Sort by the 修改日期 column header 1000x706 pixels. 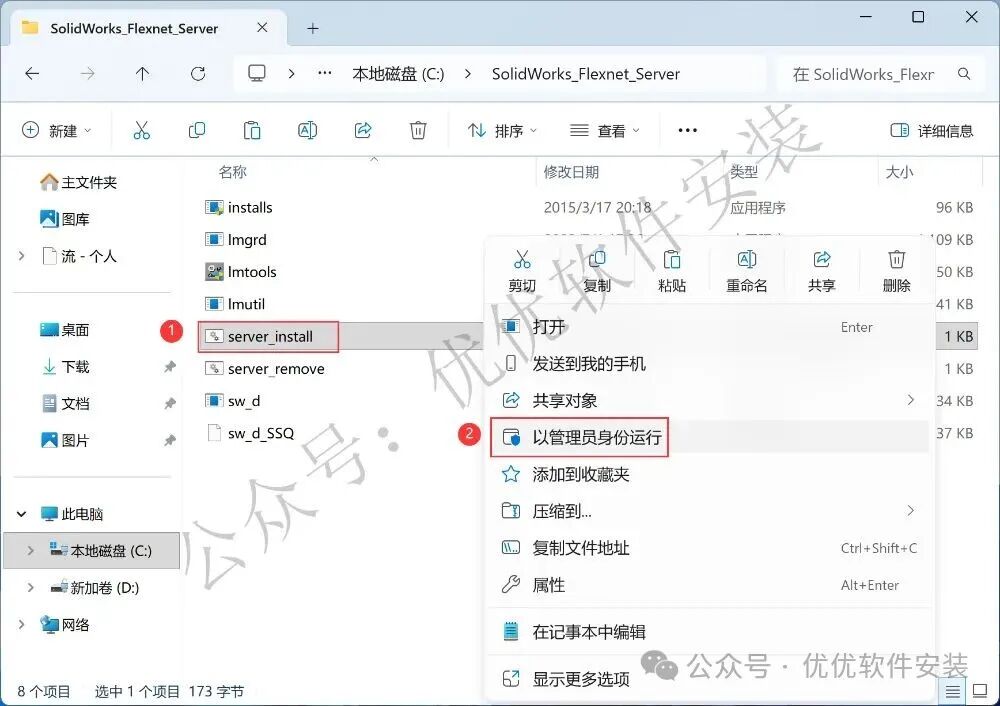coord(571,172)
